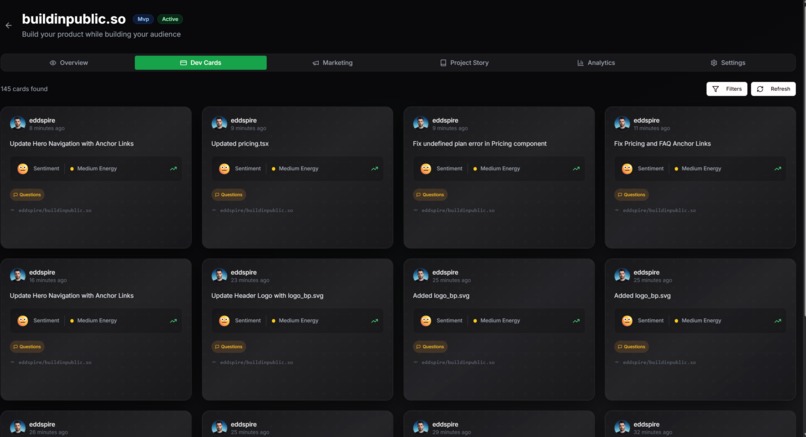Viewport: 806px width, 437px height.
Task: Open Questions tag on 'Updated pricing.tsx' card
Action: [228, 195]
